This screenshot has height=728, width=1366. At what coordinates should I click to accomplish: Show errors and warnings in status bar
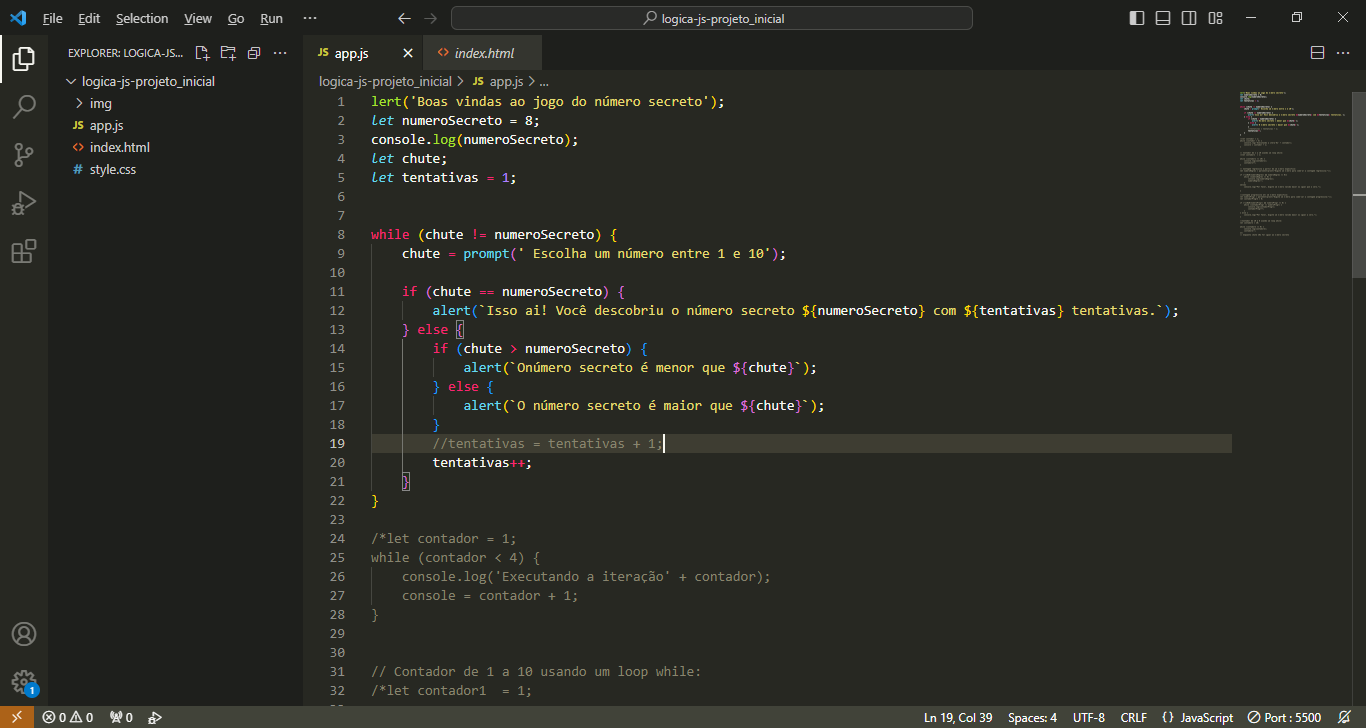click(x=68, y=717)
